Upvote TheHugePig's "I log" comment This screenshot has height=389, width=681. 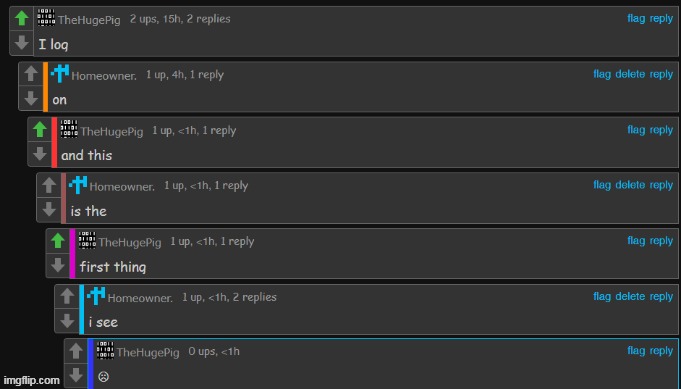point(21,19)
